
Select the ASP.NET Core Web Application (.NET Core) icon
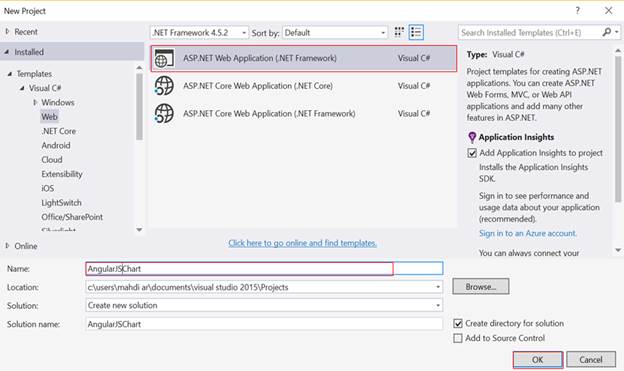point(164,86)
